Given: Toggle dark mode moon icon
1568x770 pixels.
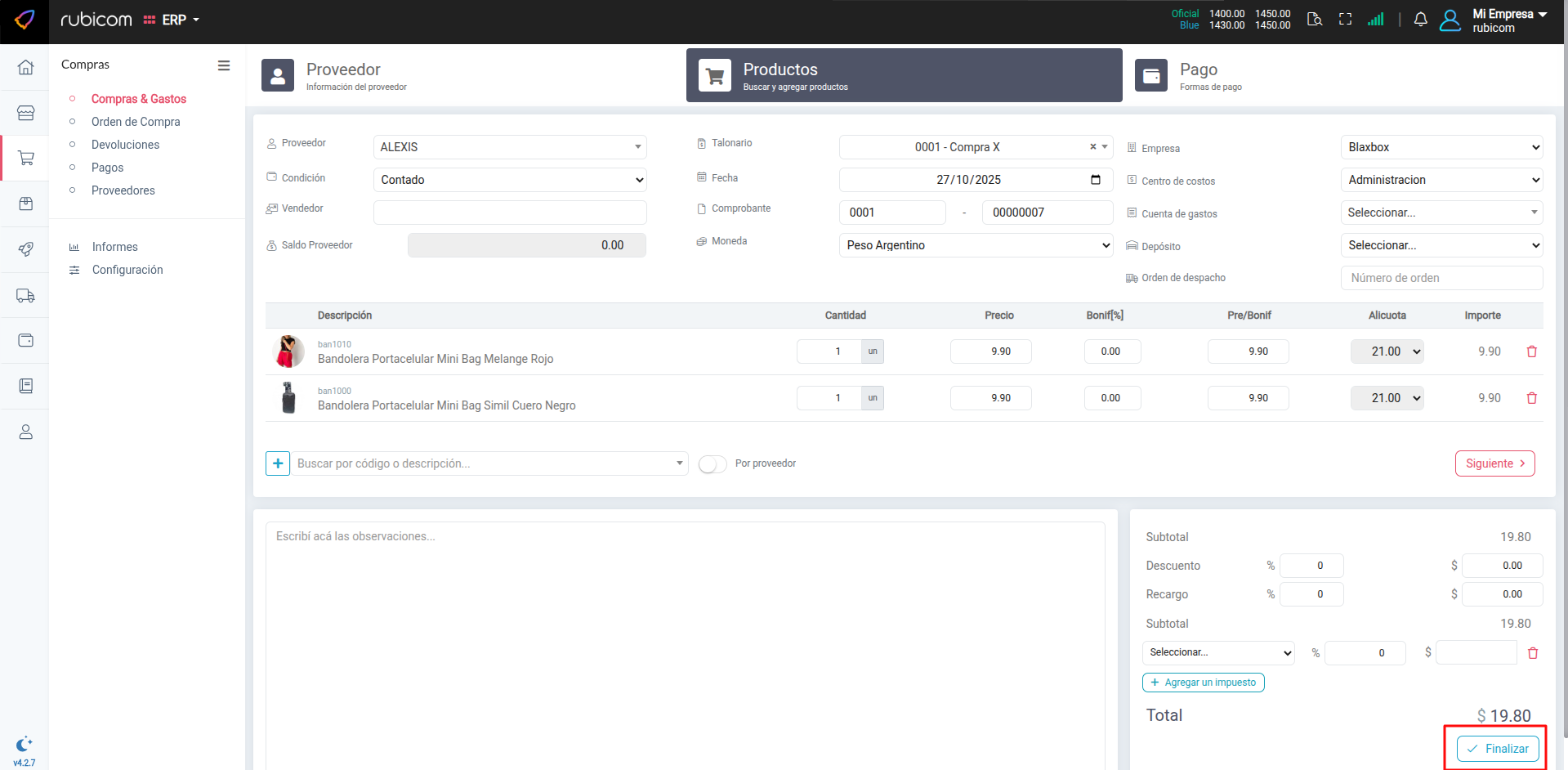Looking at the screenshot, I should coord(24,744).
